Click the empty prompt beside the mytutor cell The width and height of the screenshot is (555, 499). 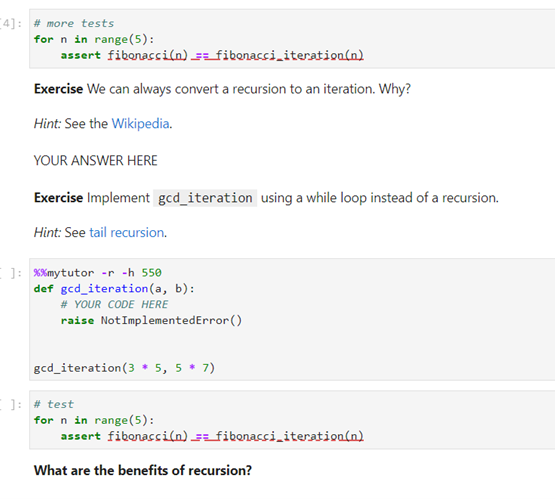[x=11, y=273]
